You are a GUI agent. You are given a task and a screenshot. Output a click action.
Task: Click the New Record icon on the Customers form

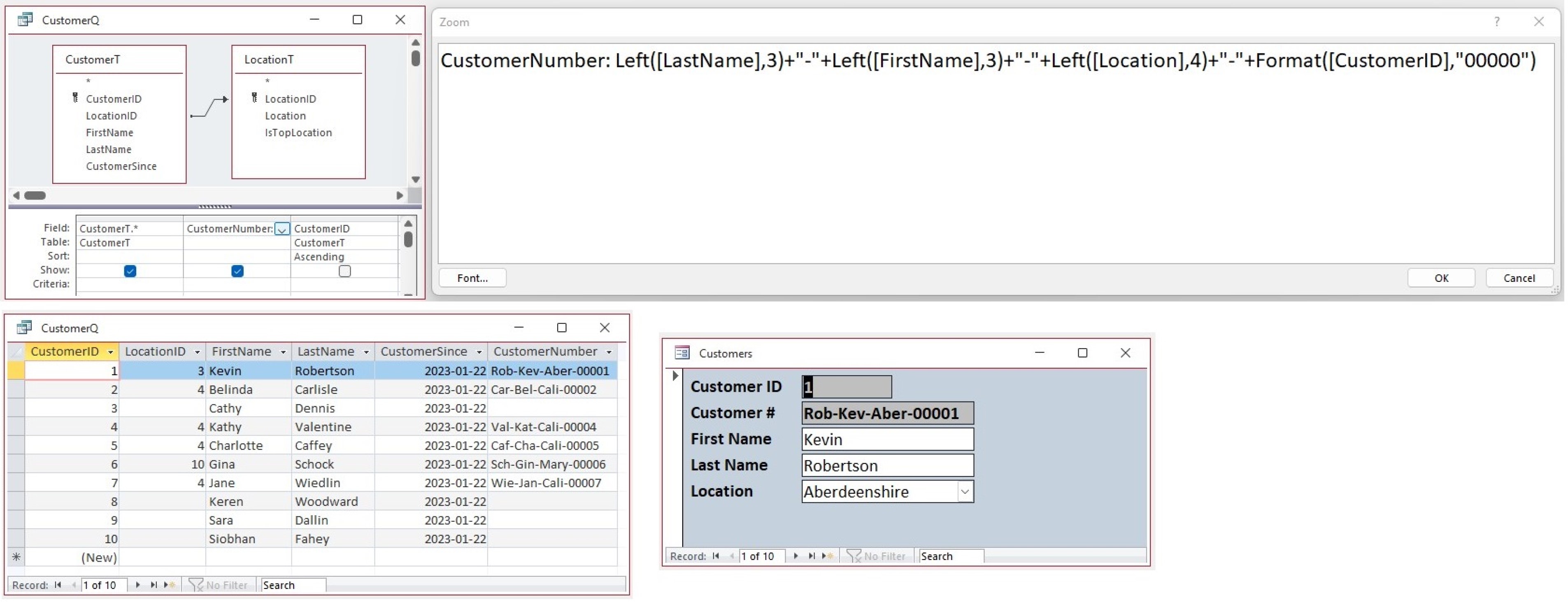(828, 556)
